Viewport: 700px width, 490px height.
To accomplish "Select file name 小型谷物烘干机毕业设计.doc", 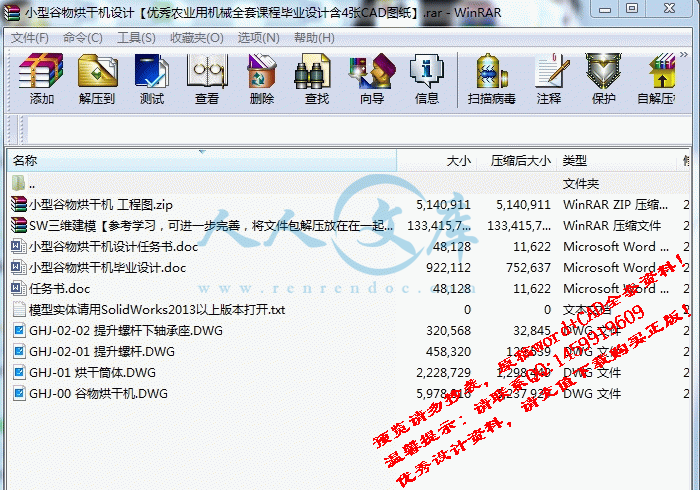I will 108,267.
